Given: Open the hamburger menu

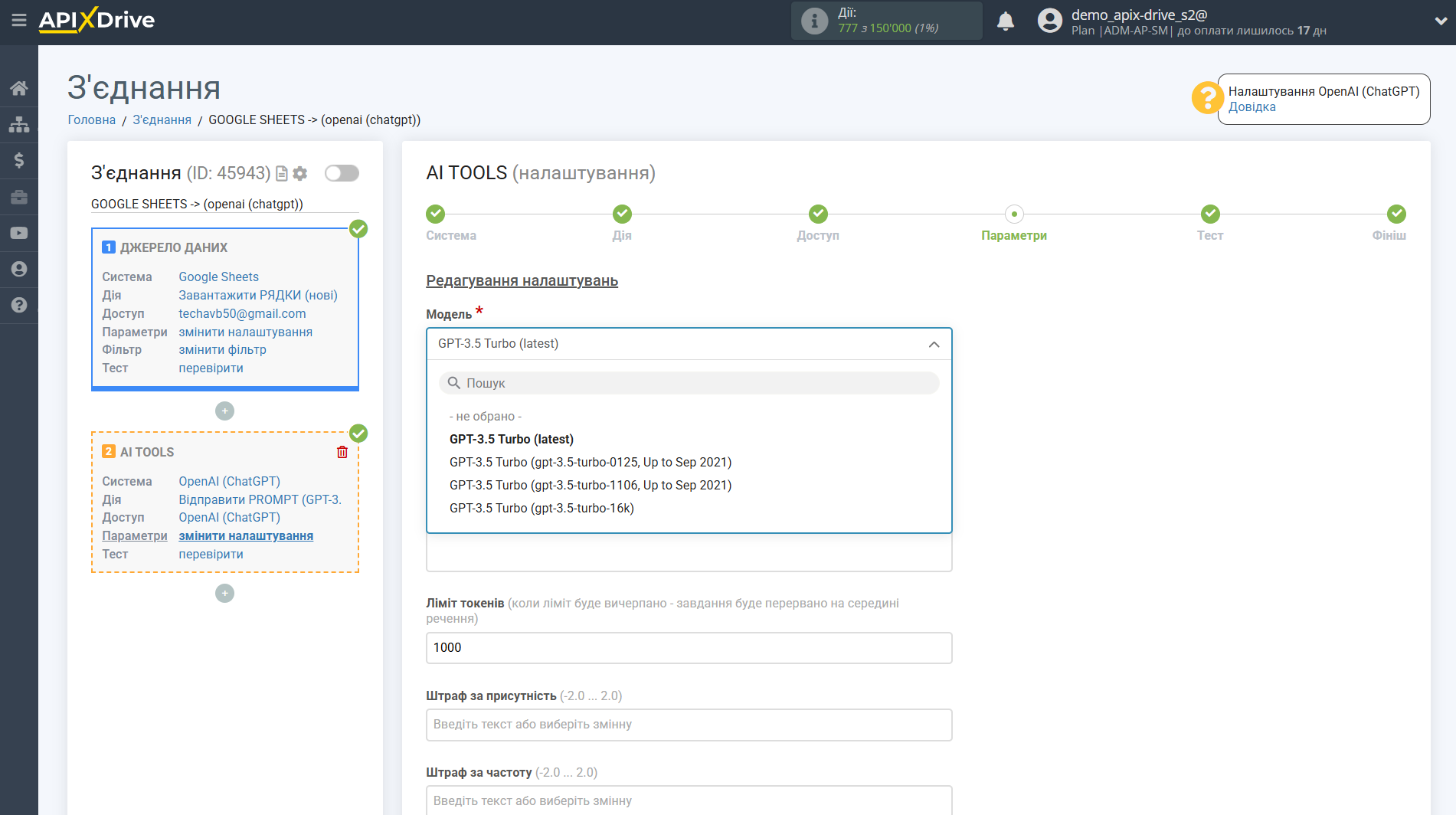Looking at the screenshot, I should pyautogui.click(x=18, y=21).
